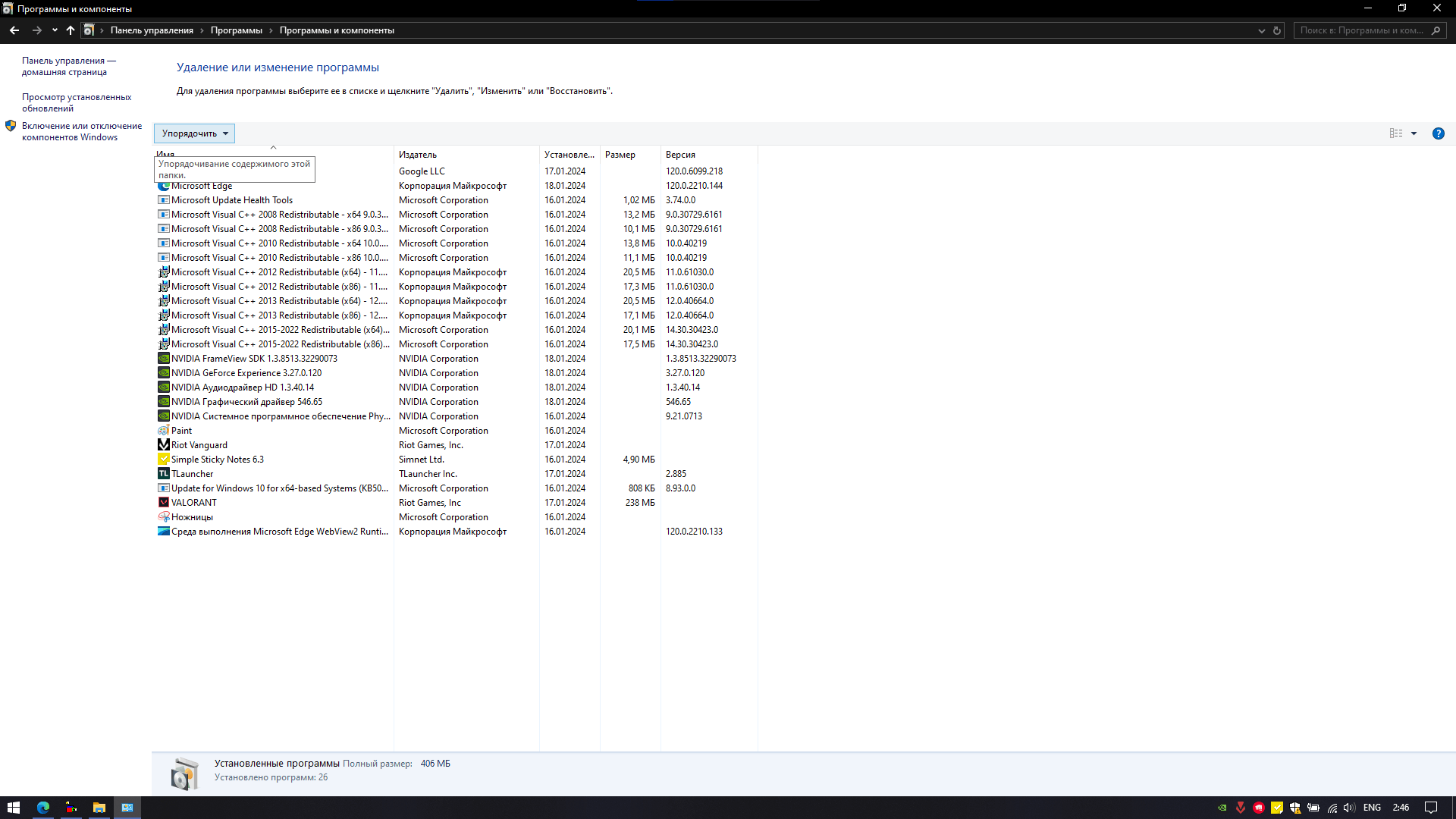Open the Упорядочить dropdown
Image resolution: width=1456 pixels, height=819 pixels.
[194, 133]
